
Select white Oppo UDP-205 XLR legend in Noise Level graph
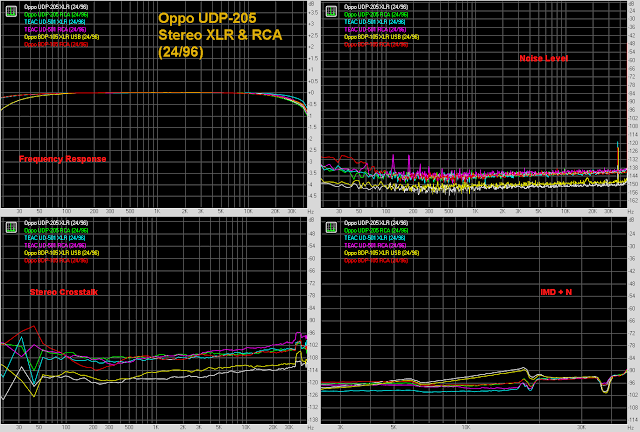(x=376, y=7)
